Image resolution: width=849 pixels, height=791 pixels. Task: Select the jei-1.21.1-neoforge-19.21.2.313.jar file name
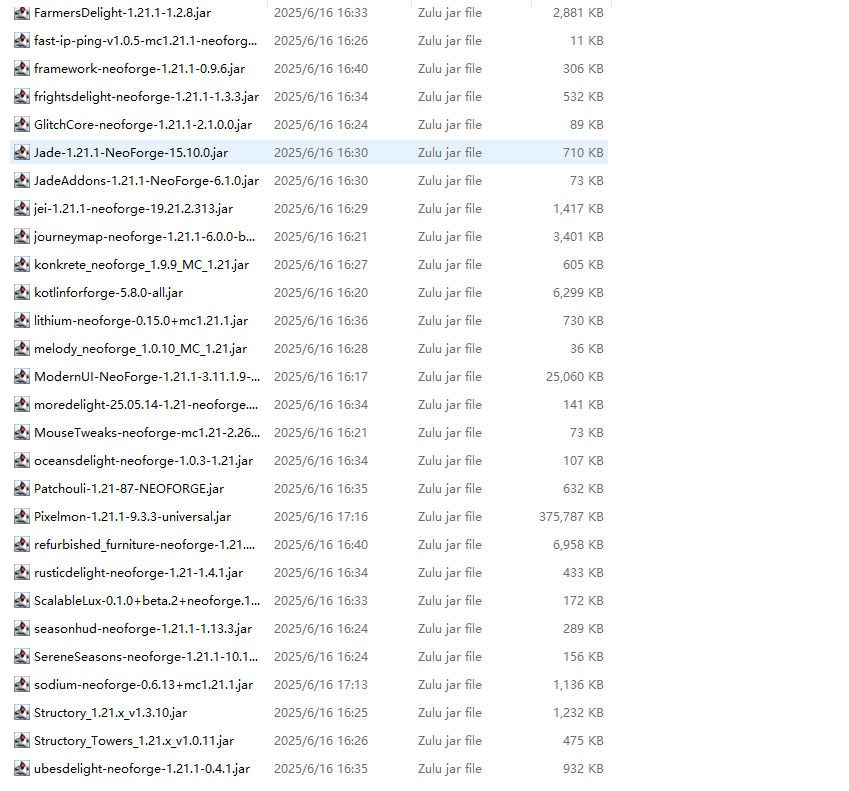click(x=133, y=209)
